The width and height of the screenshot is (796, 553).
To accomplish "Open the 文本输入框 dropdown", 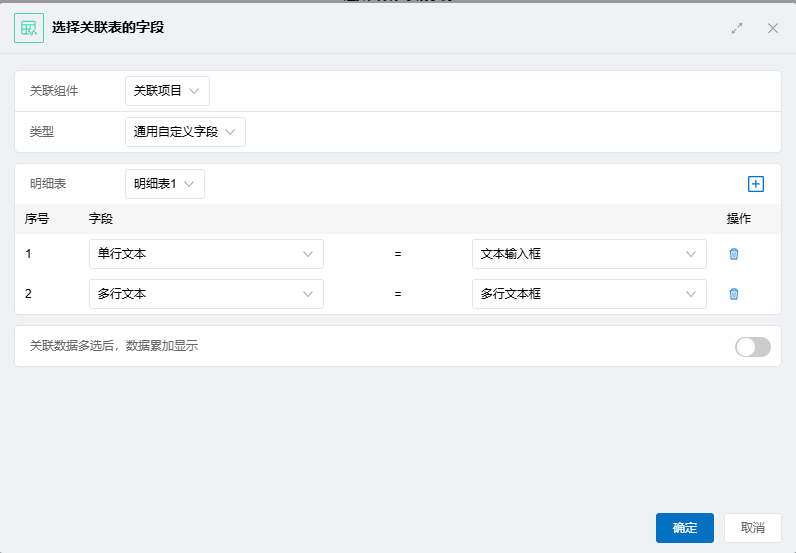I will click(589, 254).
